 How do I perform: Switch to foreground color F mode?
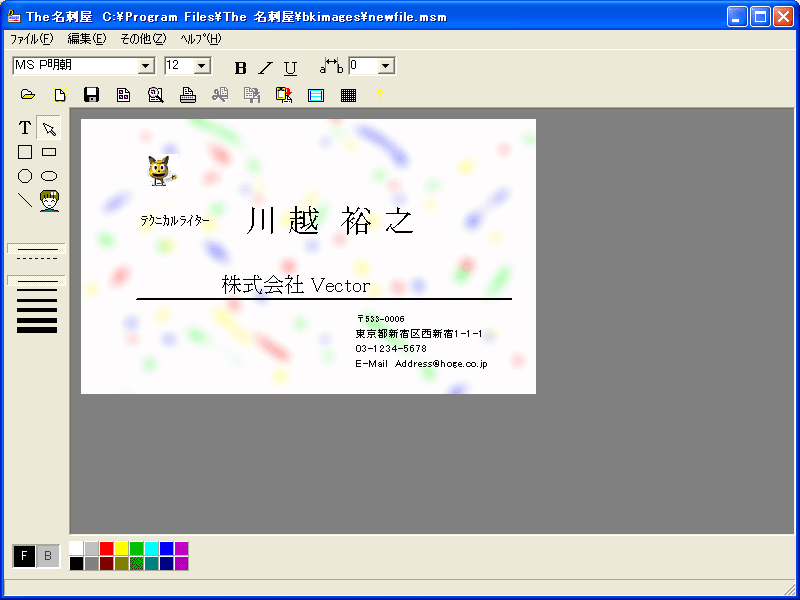click(x=24, y=556)
